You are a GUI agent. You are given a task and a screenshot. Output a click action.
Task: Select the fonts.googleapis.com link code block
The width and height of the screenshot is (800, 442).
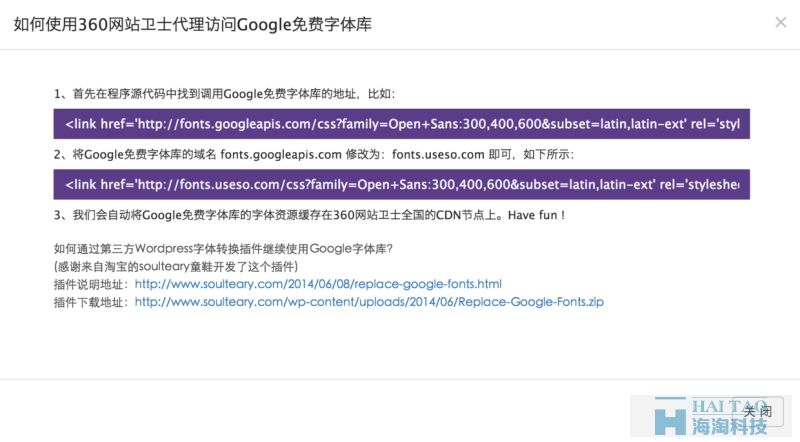(x=402, y=124)
